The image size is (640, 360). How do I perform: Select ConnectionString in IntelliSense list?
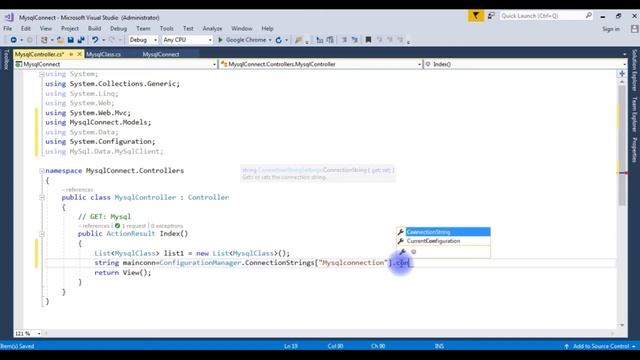point(448,232)
